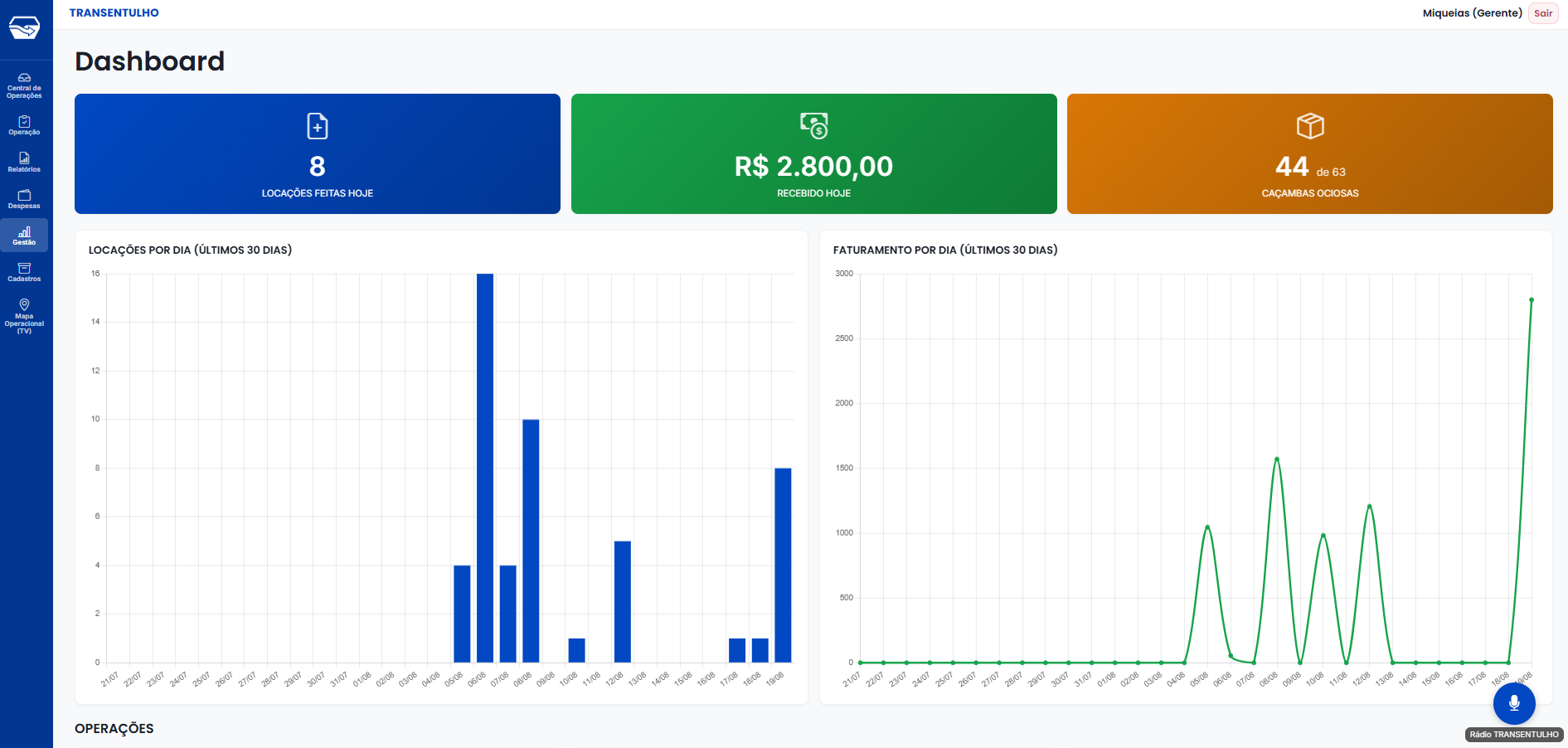Click the 10/08 bar in locações chart

577,650
